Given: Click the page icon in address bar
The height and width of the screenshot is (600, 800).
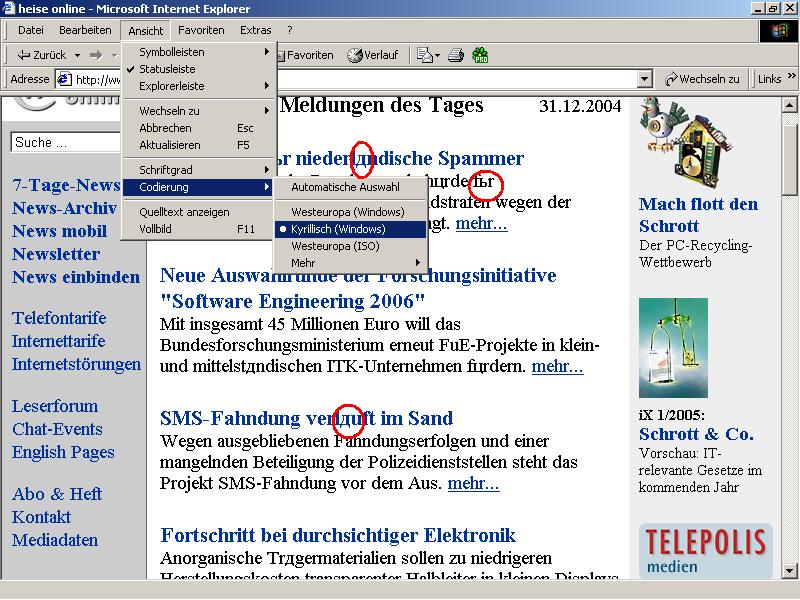Looking at the screenshot, I should pos(64,79).
